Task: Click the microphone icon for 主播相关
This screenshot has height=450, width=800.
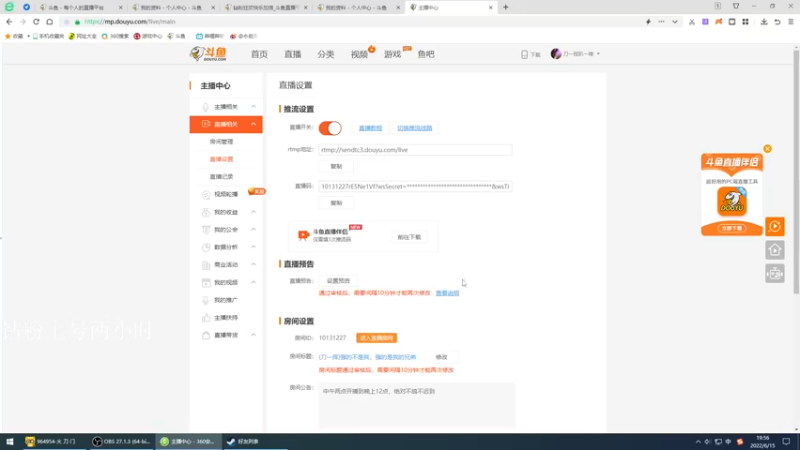Action: click(x=206, y=107)
